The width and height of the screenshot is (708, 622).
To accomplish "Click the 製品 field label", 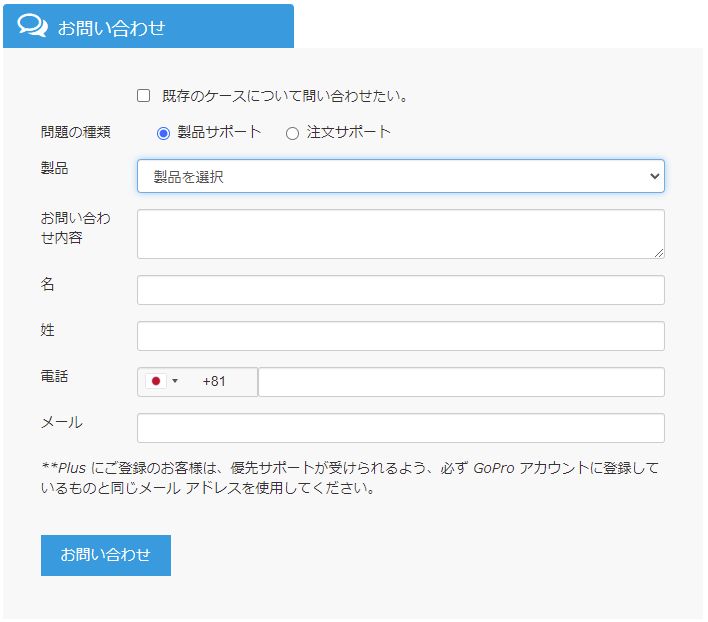I will (54, 168).
